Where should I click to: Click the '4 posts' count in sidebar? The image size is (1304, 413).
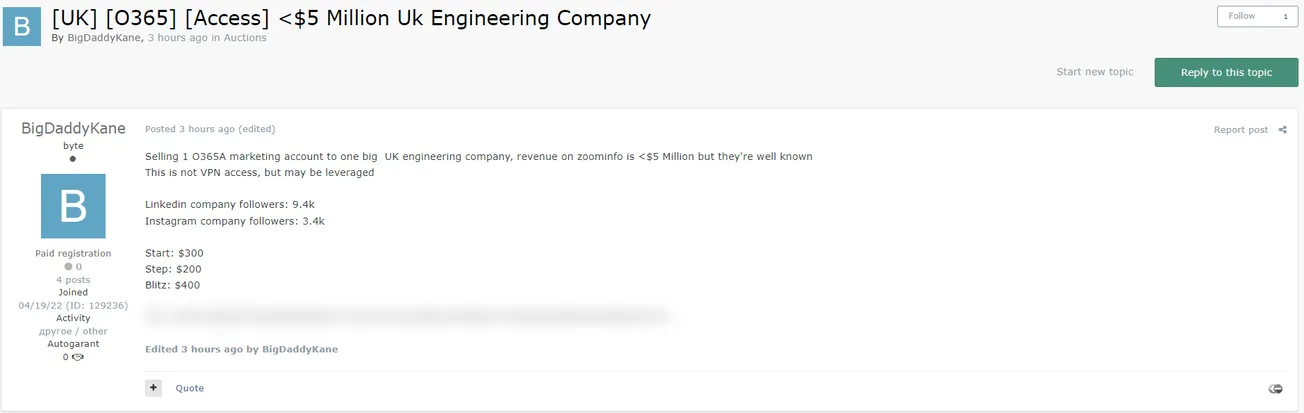(x=73, y=280)
